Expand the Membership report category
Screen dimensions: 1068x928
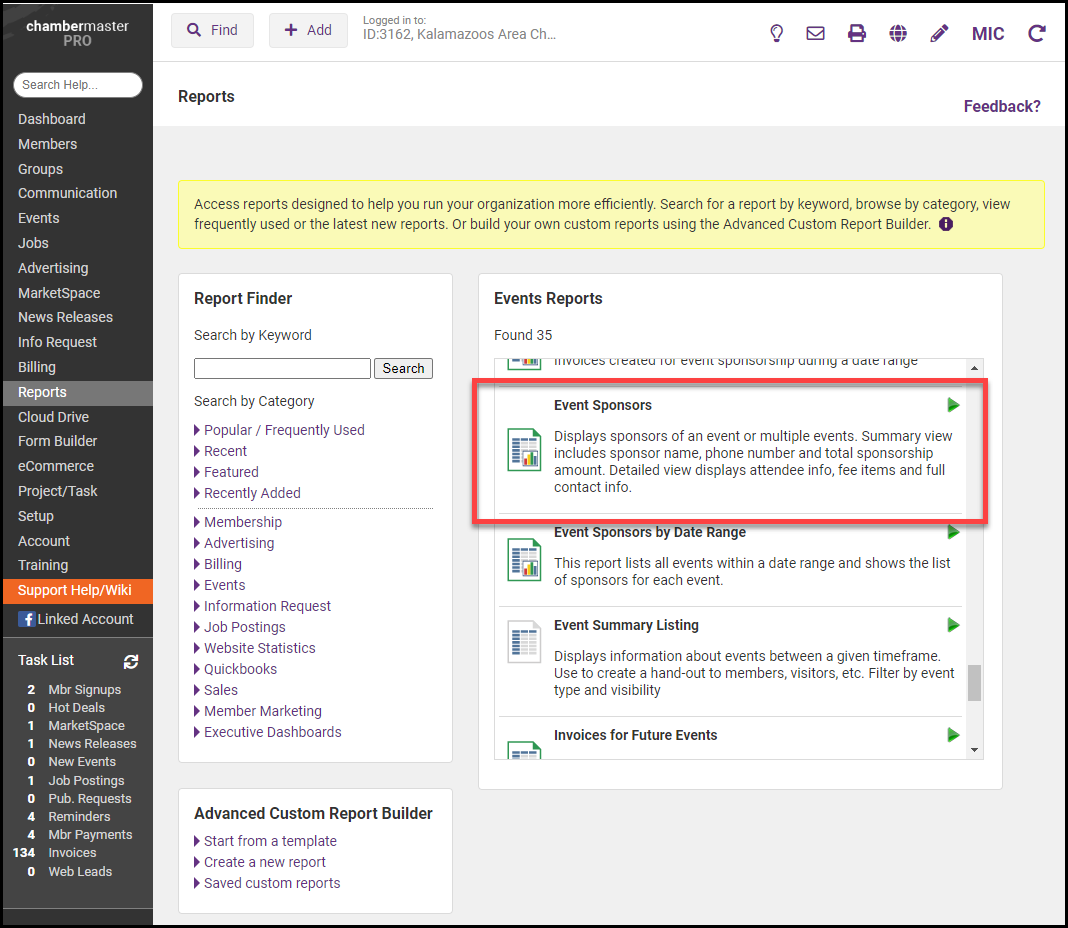(x=242, y=522)
